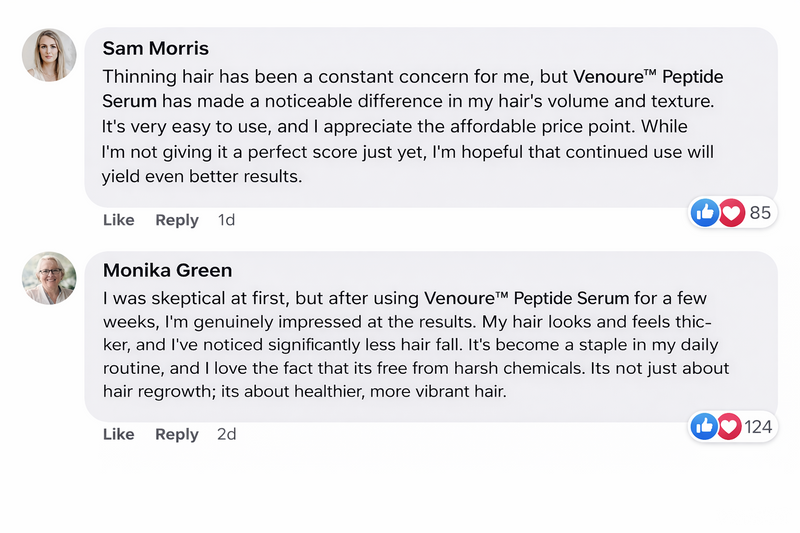Reply to Monika Green's comment
Image resolution: width=800 pixels, height=533 pixels.
[177, 434]
